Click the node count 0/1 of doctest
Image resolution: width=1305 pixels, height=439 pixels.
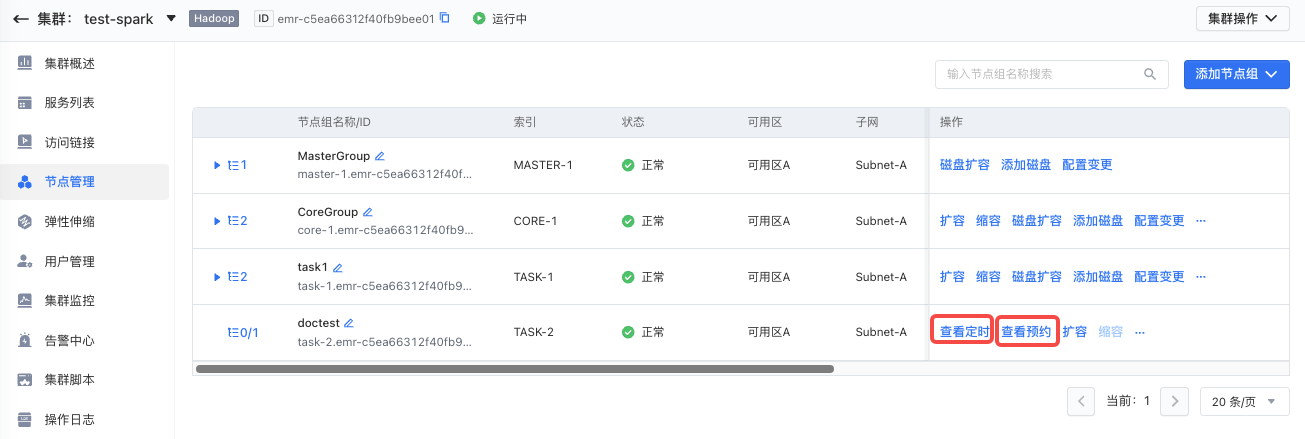tap(243, 332)
